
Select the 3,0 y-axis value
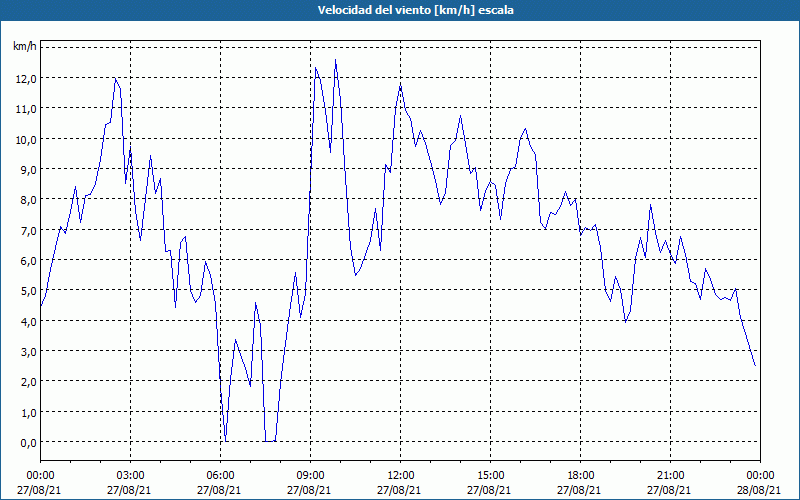tap(29, 352)
